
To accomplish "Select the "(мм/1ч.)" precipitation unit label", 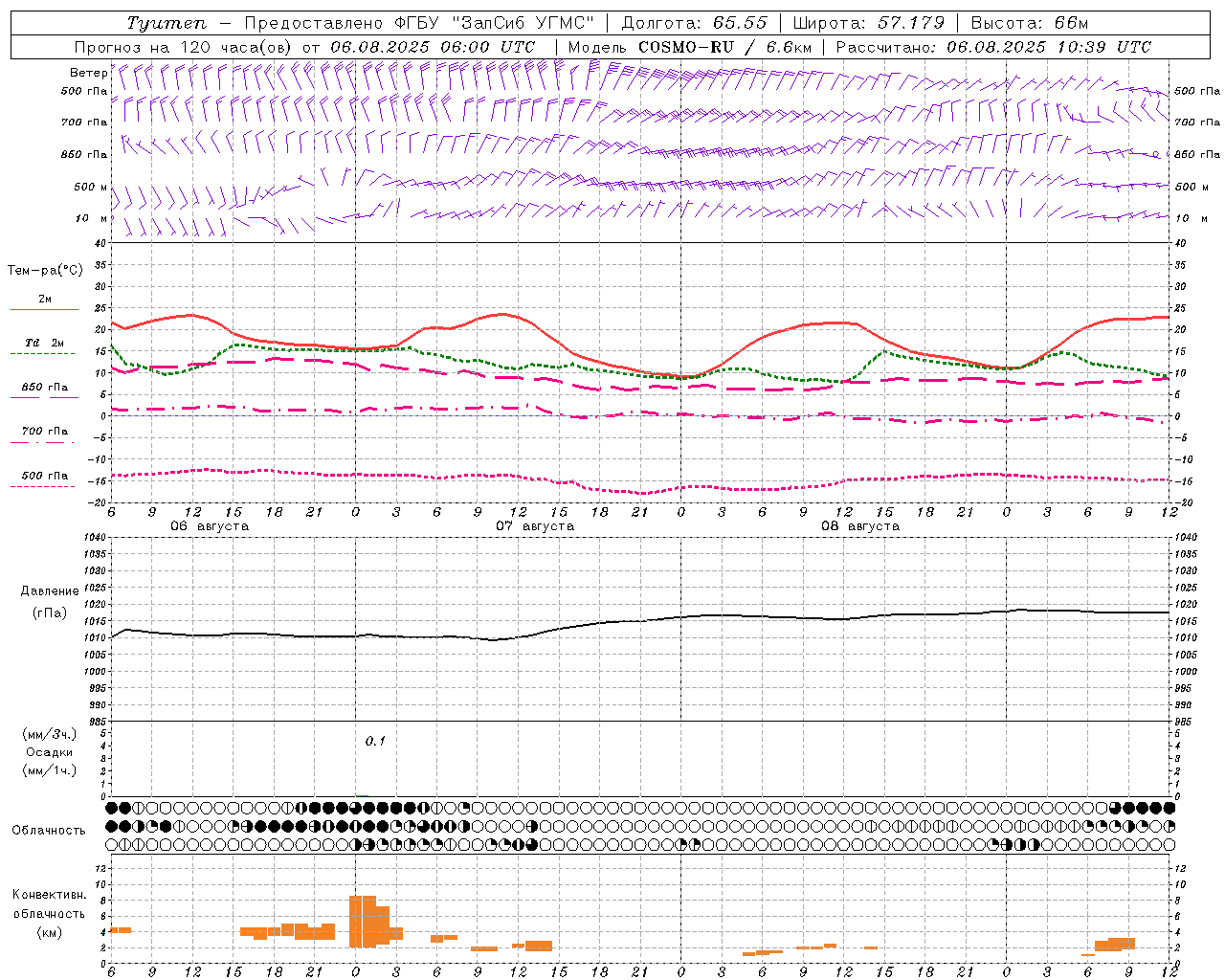I will pyautogui.click(x=50, y=770).
